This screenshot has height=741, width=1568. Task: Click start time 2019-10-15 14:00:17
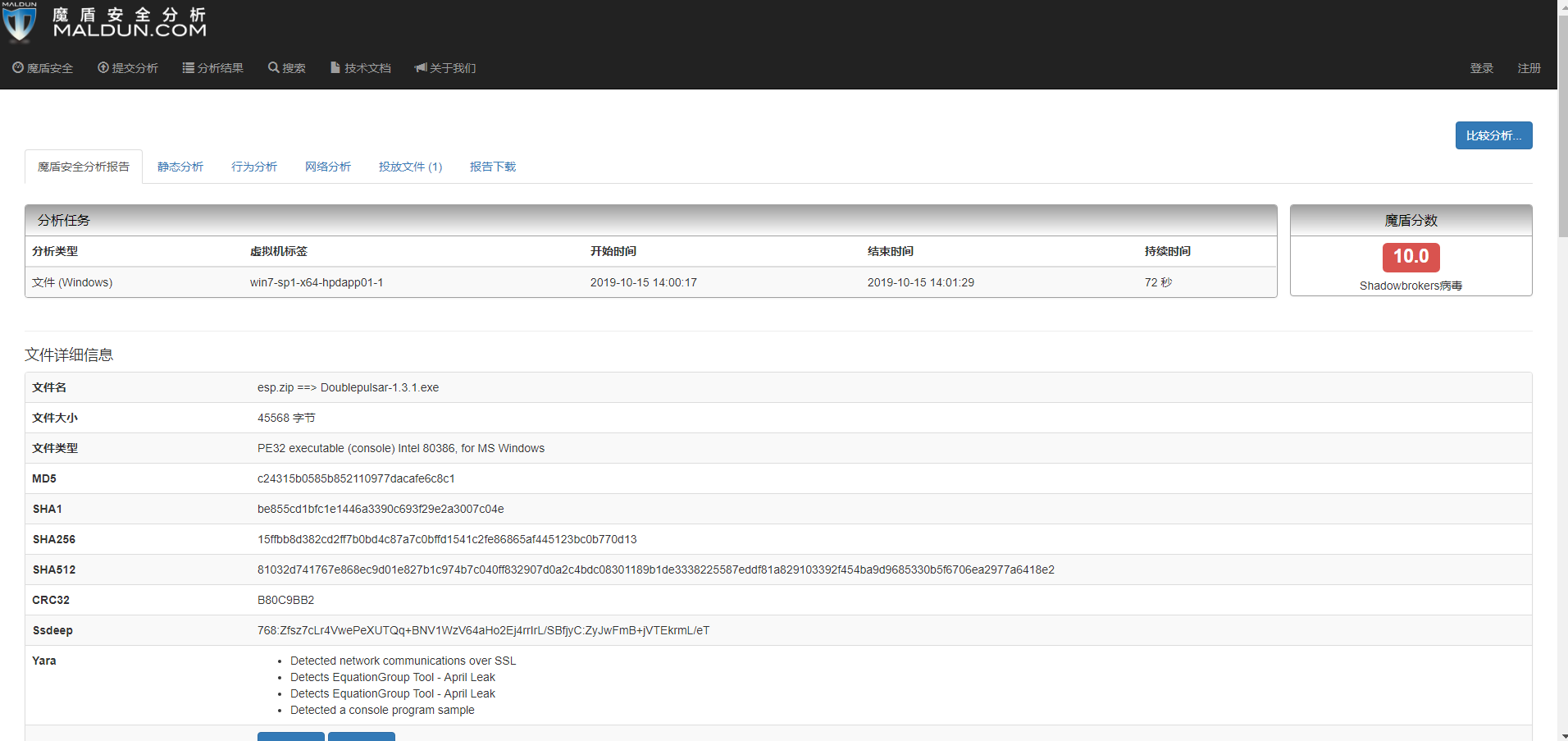point(644,282)
